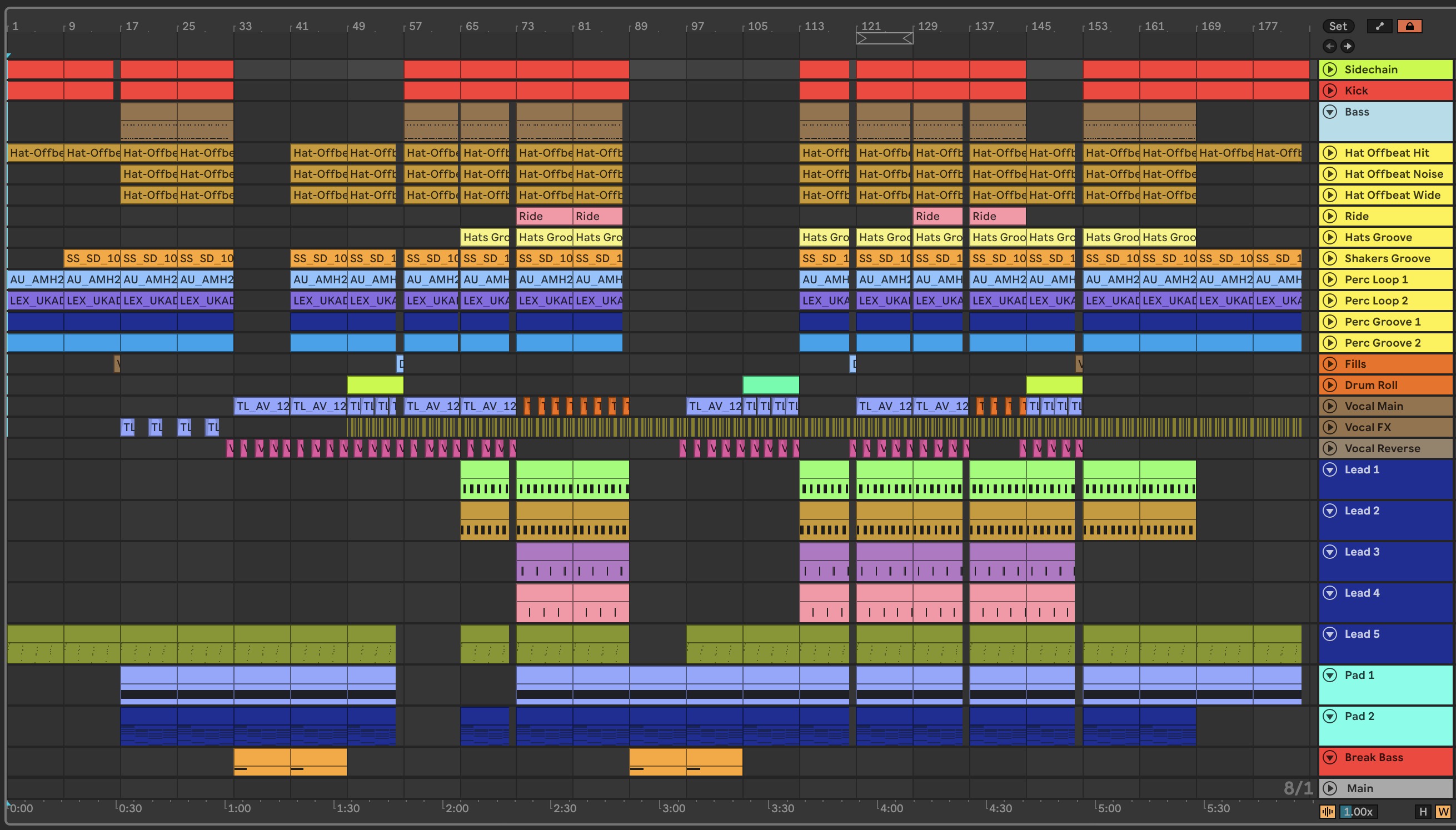
Task: Click the Drum Roll track play icon
Action: tap(1330, 385)
